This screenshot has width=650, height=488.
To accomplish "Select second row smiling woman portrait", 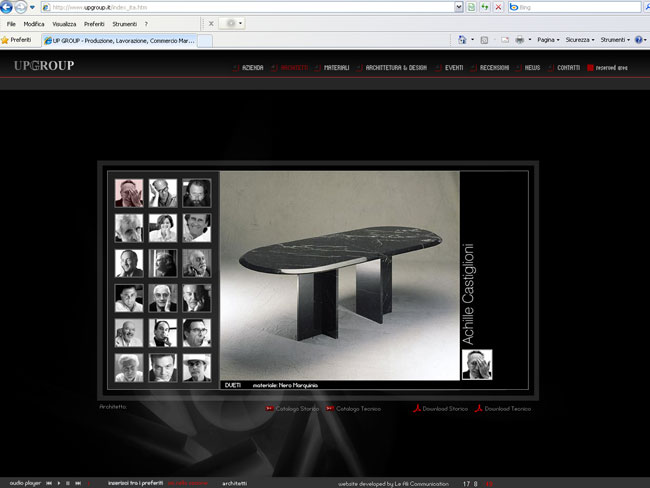I will point(163,228).
